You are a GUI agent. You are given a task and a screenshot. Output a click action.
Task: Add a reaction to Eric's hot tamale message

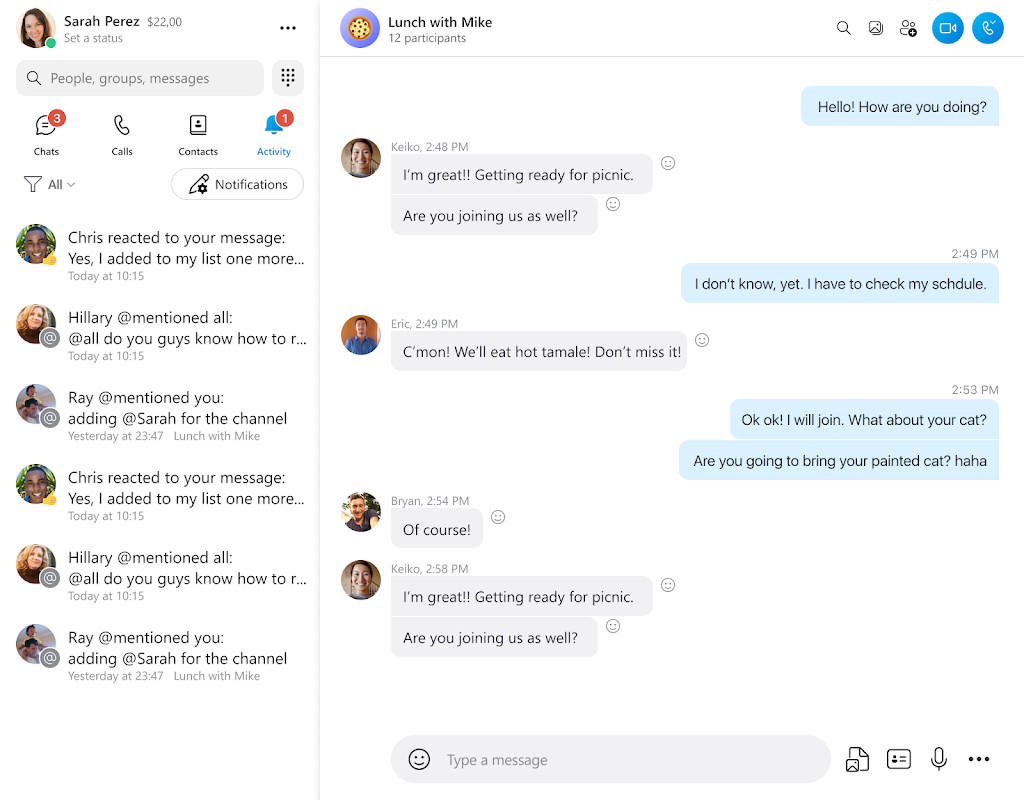(x=702, y=340)
